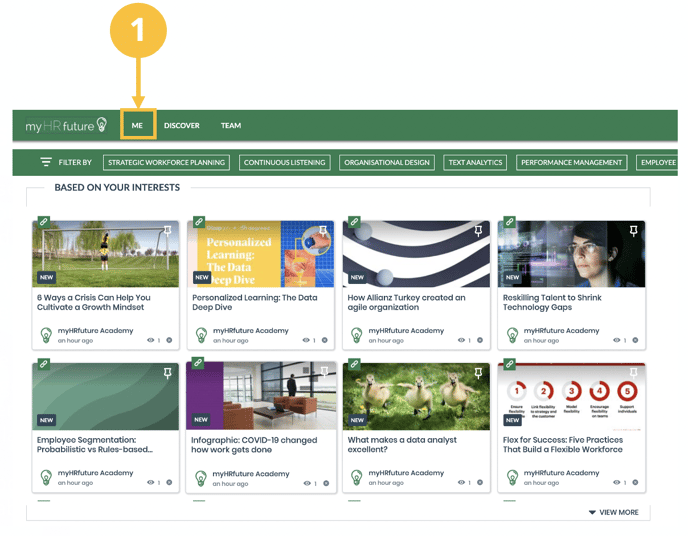Open the ME tab

137,126
